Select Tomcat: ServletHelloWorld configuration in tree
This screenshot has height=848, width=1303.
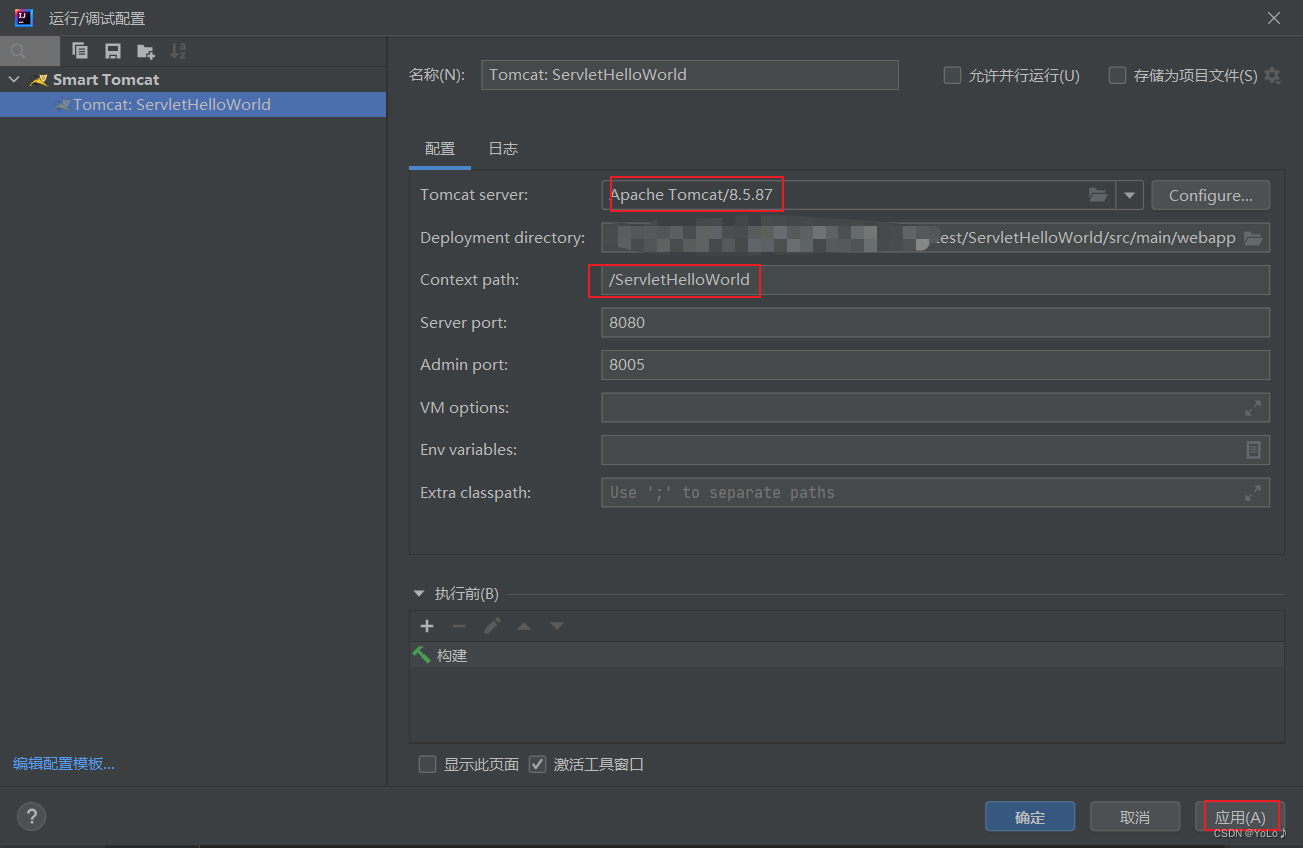coord(193,104)
